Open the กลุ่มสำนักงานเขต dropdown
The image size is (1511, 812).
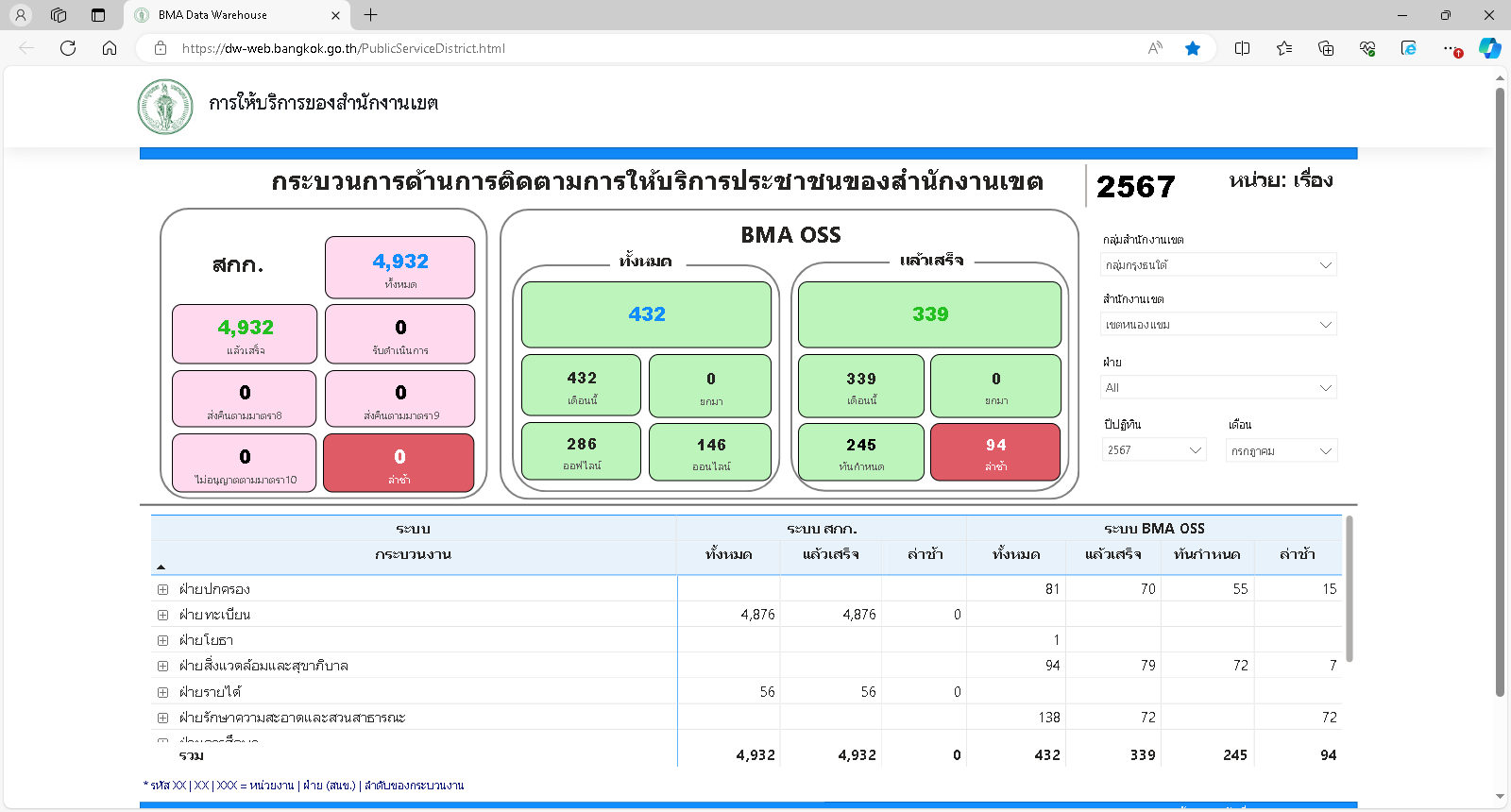[x=1218, y=265]
